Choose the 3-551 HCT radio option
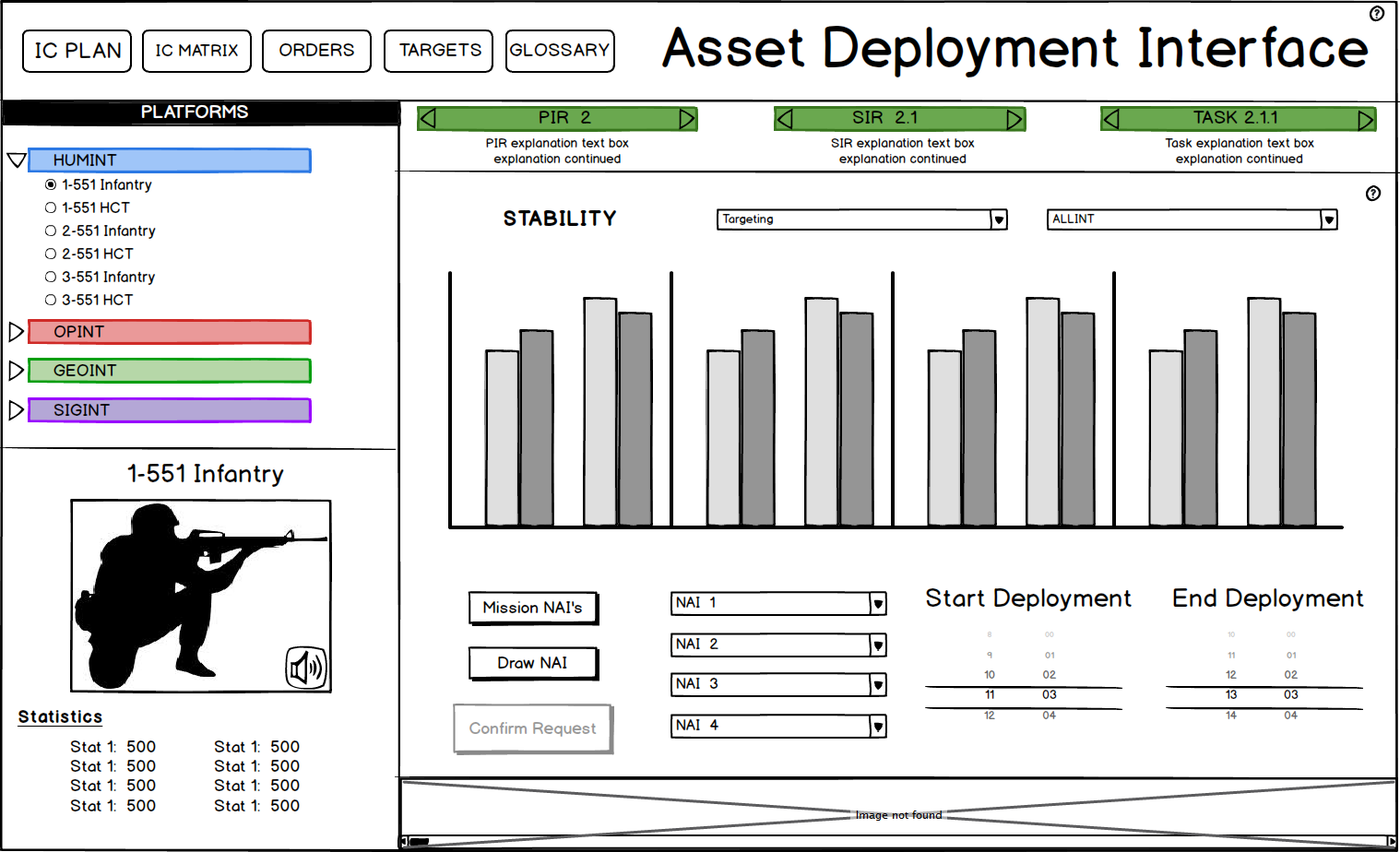Viewport: 1400px width, 852px height. [x=51, y=300]
